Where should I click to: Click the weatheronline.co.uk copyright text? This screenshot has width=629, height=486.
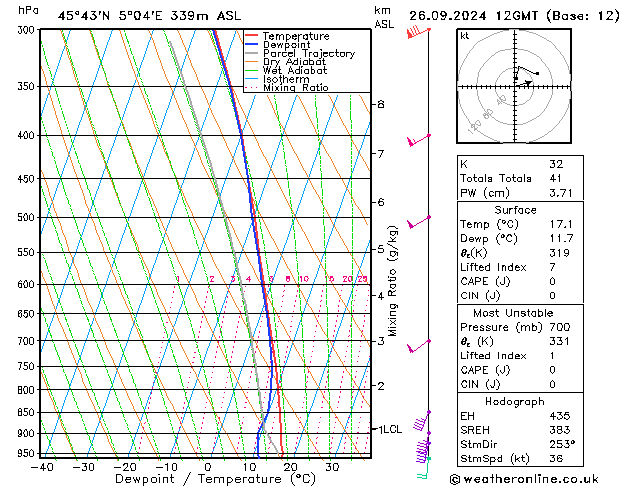click(524, 479)
